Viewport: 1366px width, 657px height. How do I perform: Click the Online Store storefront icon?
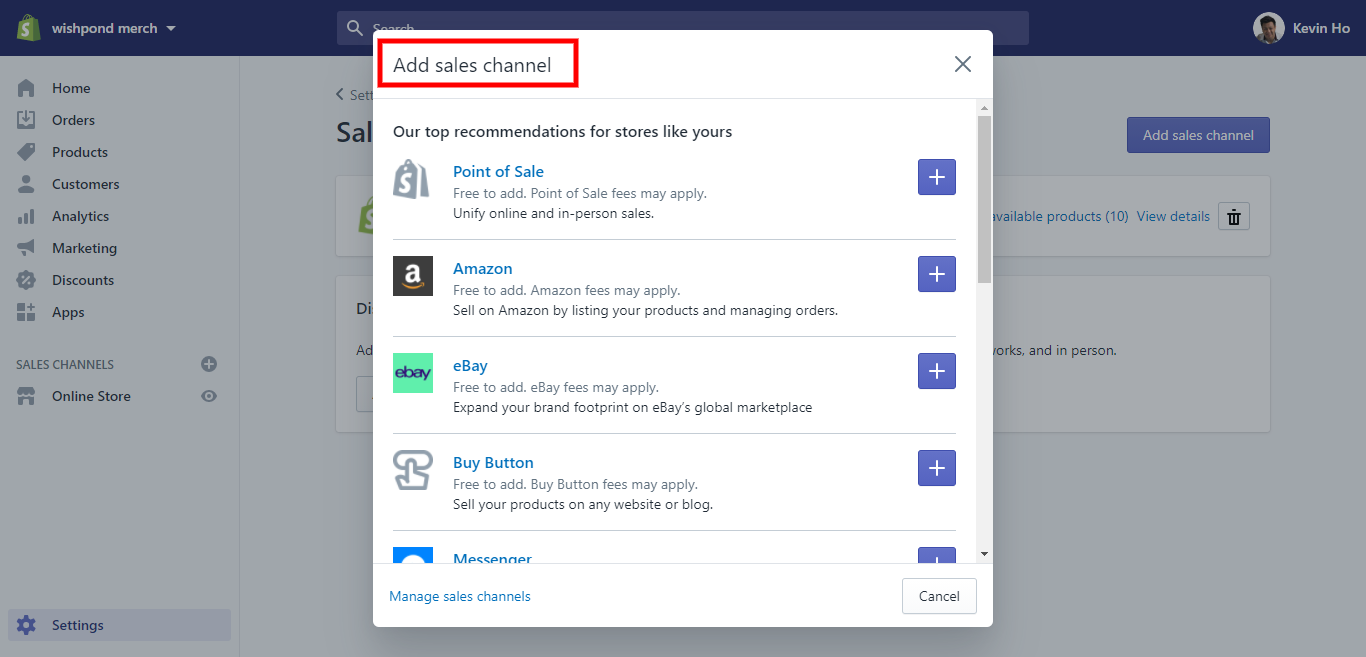[x=26, y=396]
